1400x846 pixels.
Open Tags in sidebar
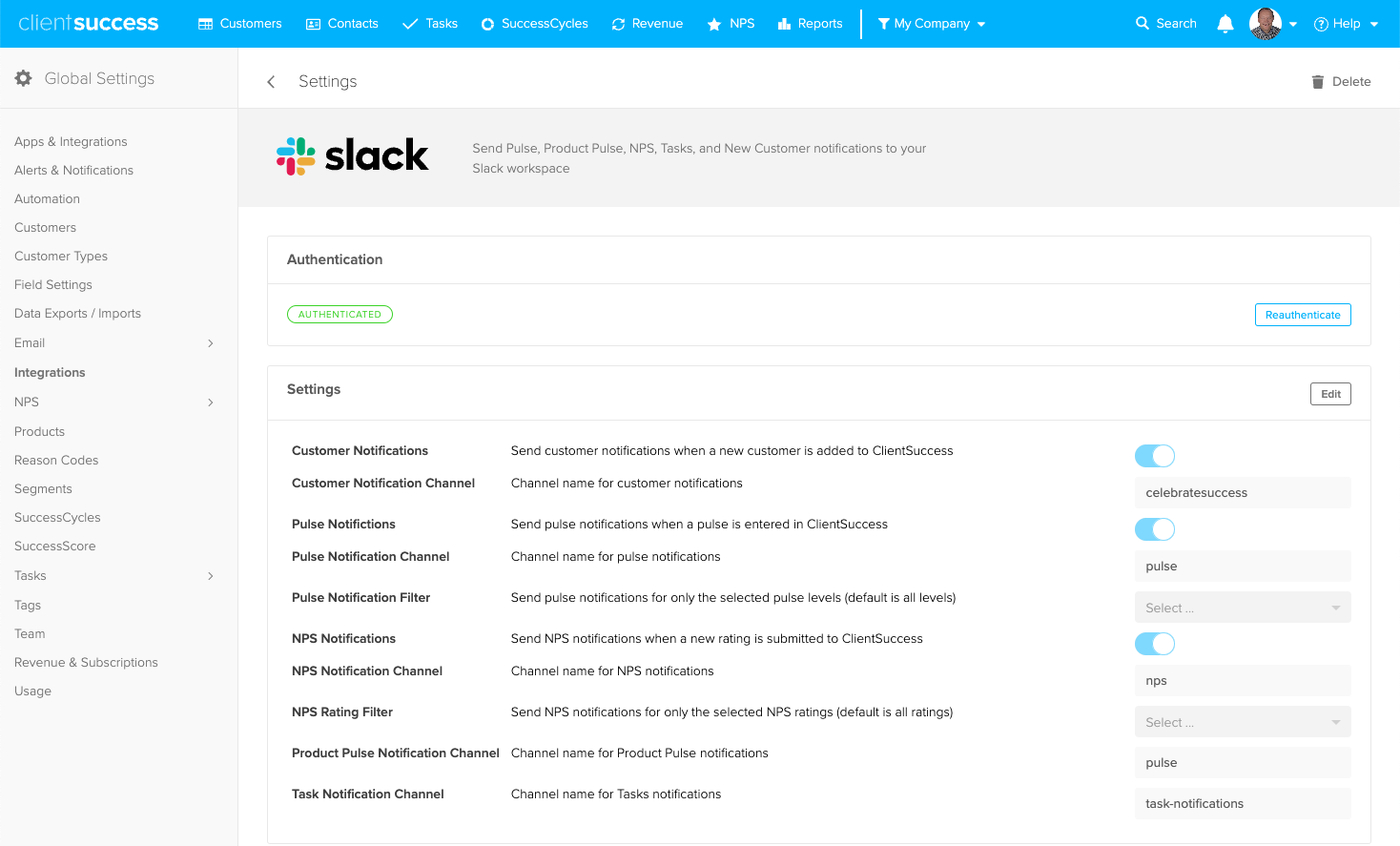tap(28, 605)
